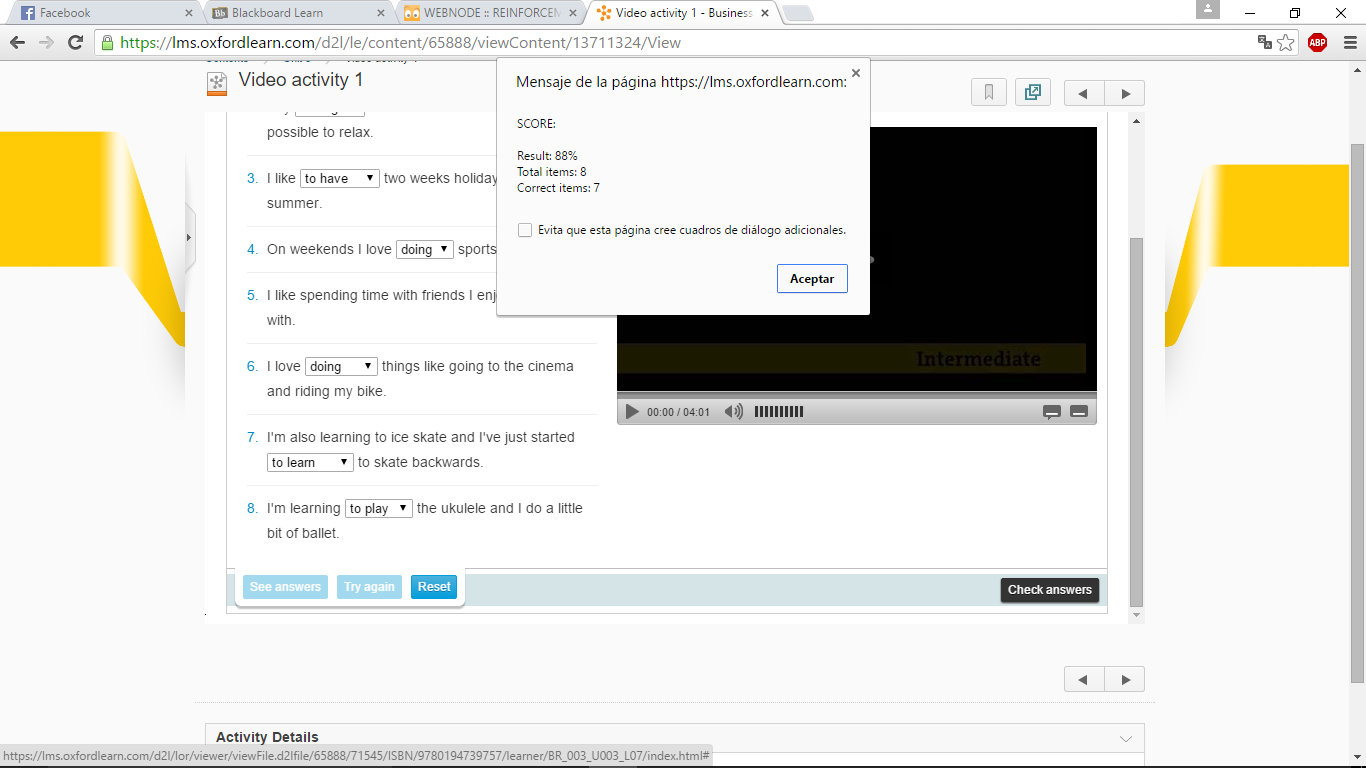Toggle the video captions button

(1051, 412)
